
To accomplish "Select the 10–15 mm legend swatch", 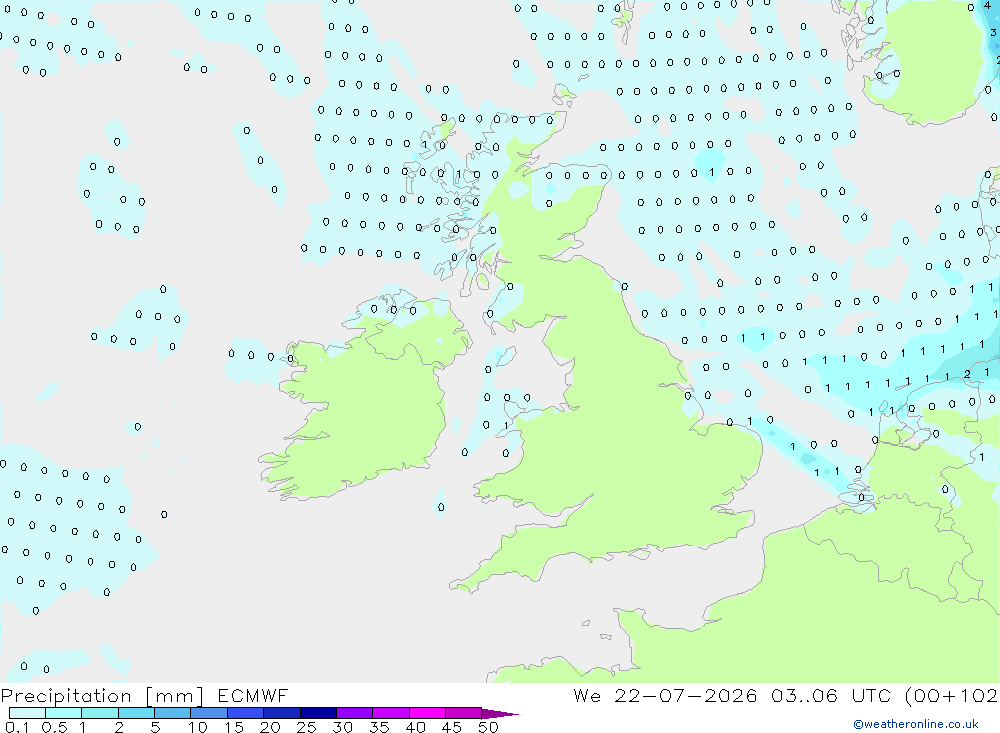I will [209, 713].
